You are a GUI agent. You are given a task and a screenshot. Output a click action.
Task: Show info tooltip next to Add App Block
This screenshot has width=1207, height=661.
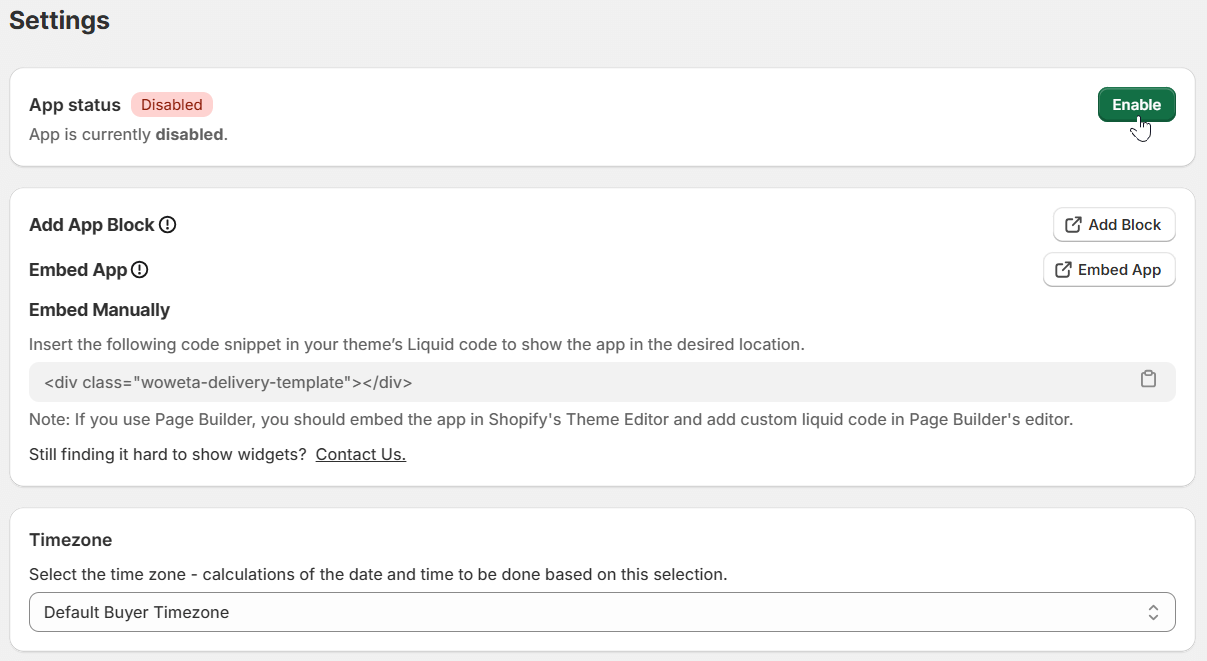point(168,225)
